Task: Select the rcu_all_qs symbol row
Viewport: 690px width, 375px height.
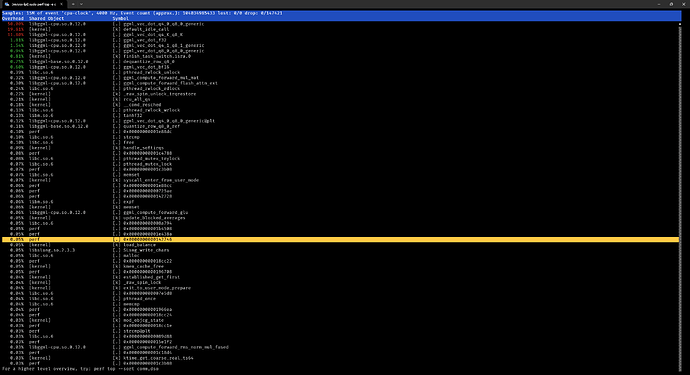Action: coord(341,99)
